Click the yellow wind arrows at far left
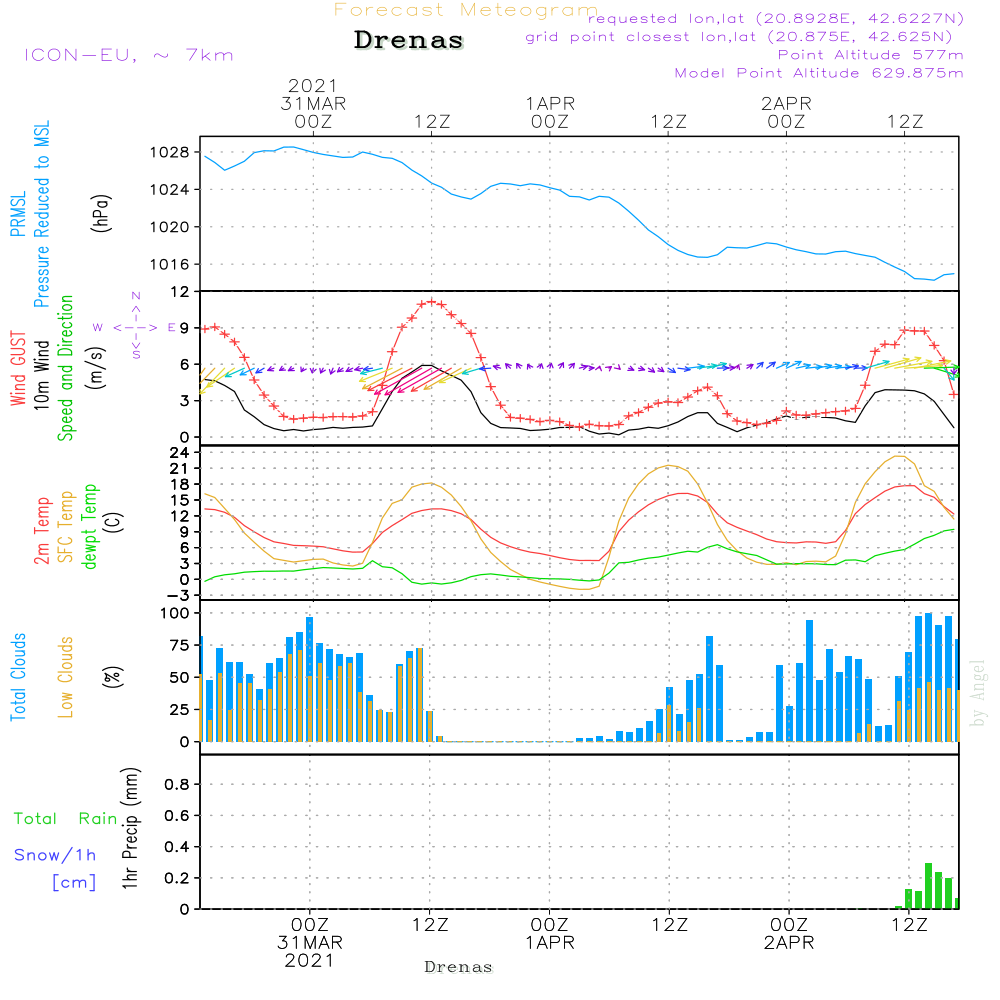 tap(210, 379)
